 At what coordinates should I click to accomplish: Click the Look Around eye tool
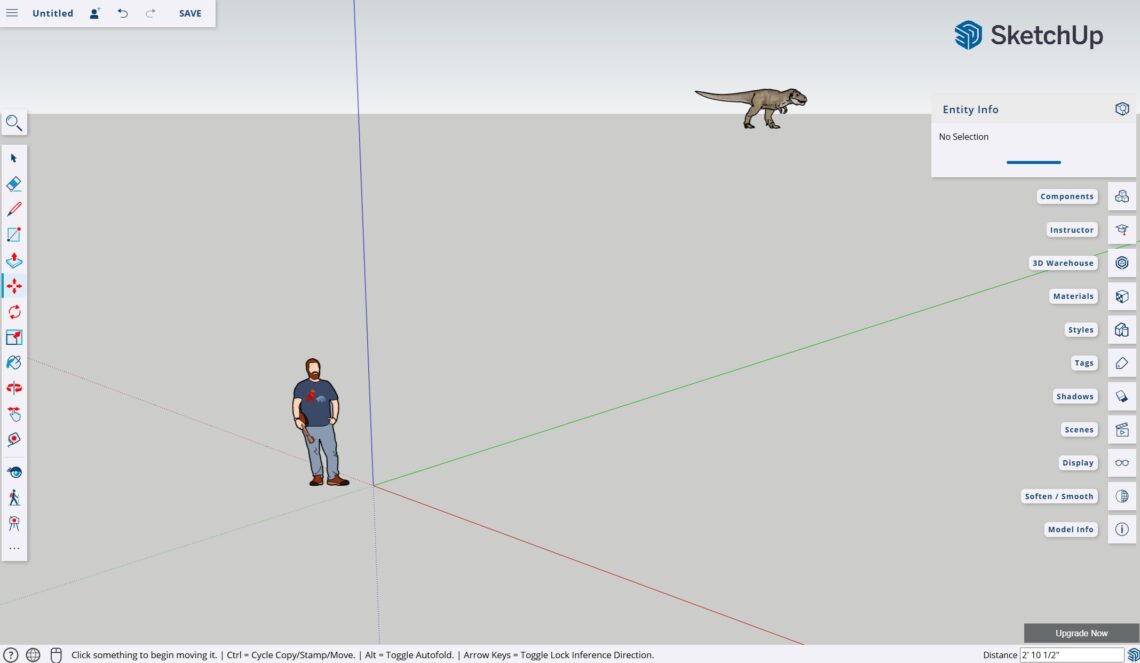[x=14, y=472]
